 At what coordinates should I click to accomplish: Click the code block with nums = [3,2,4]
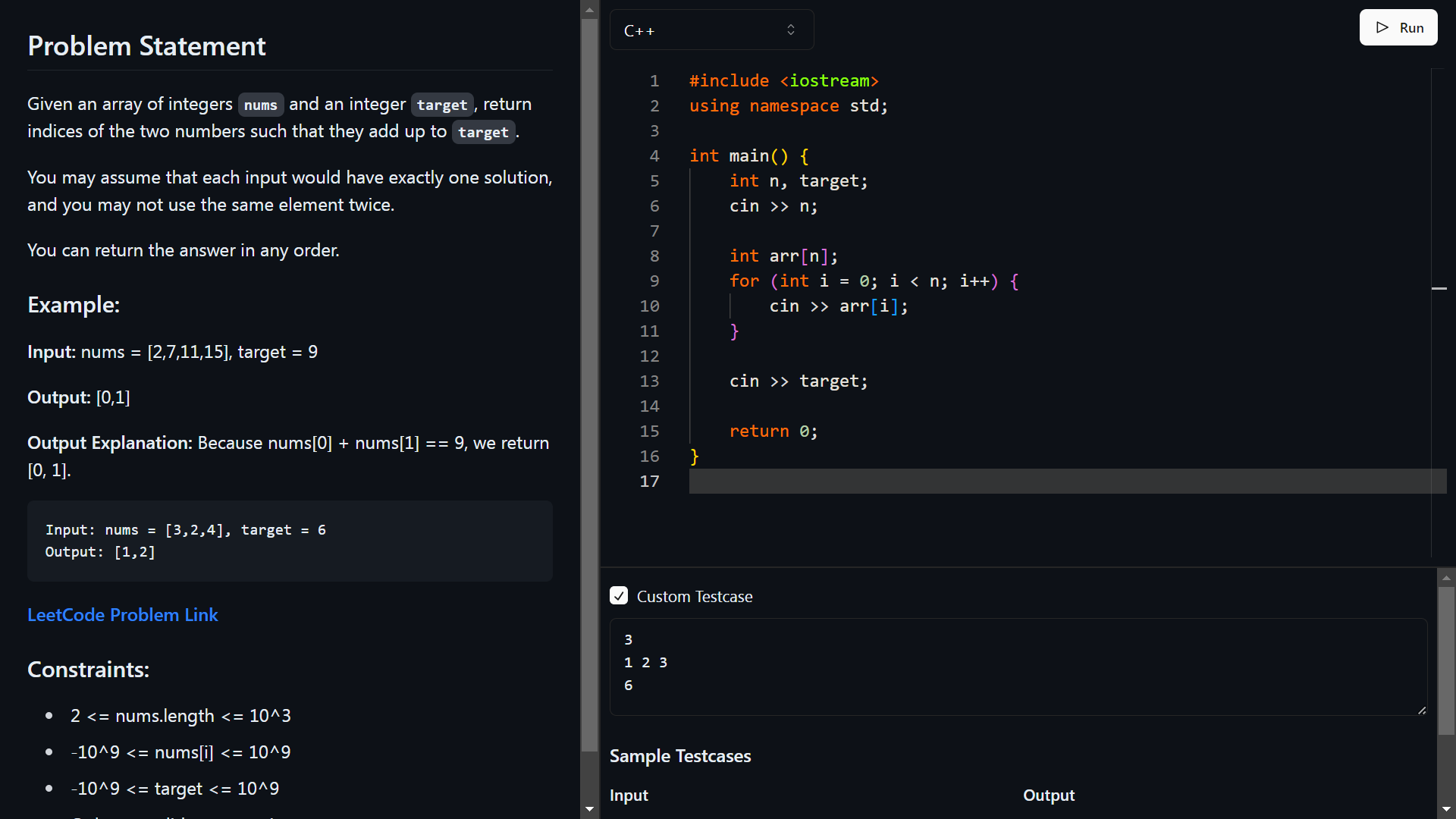coord(290,541)
